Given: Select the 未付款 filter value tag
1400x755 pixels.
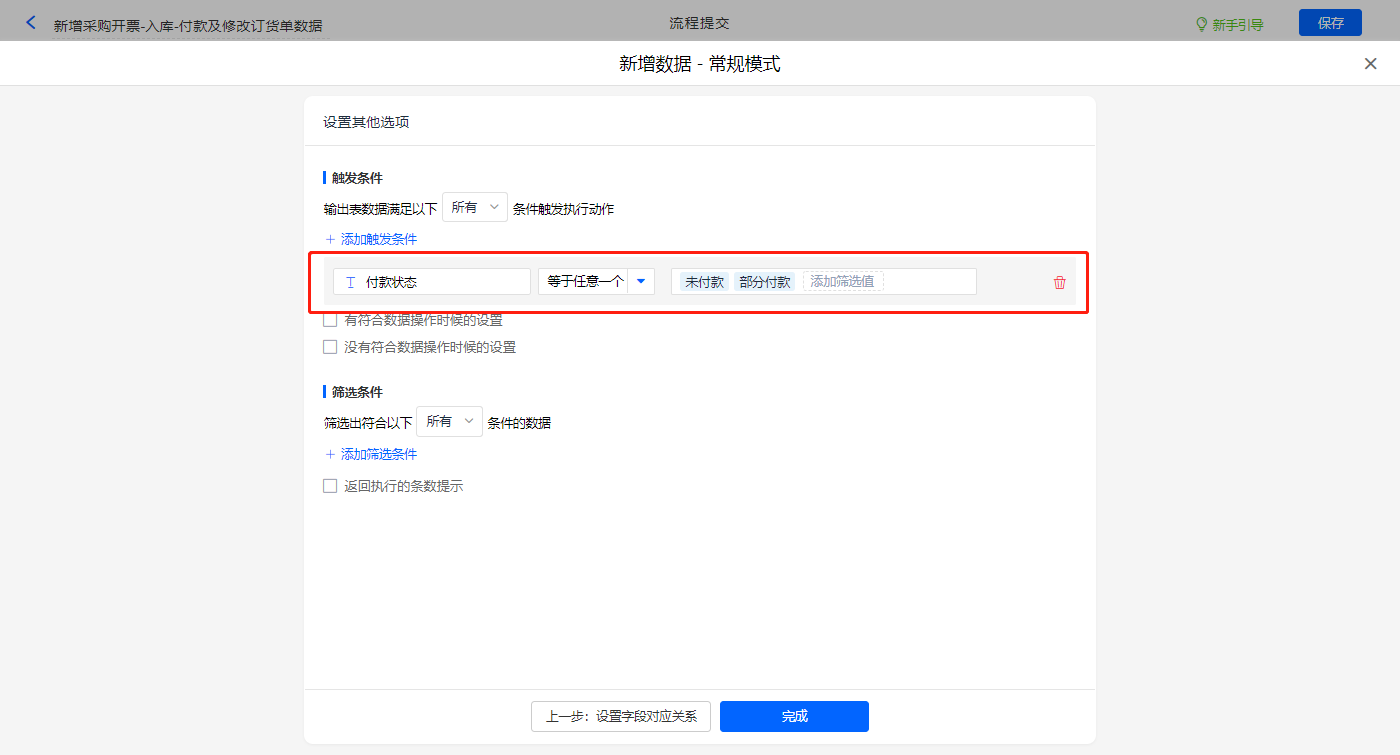Looking at the screenshot, I should (x=704, y=282).
